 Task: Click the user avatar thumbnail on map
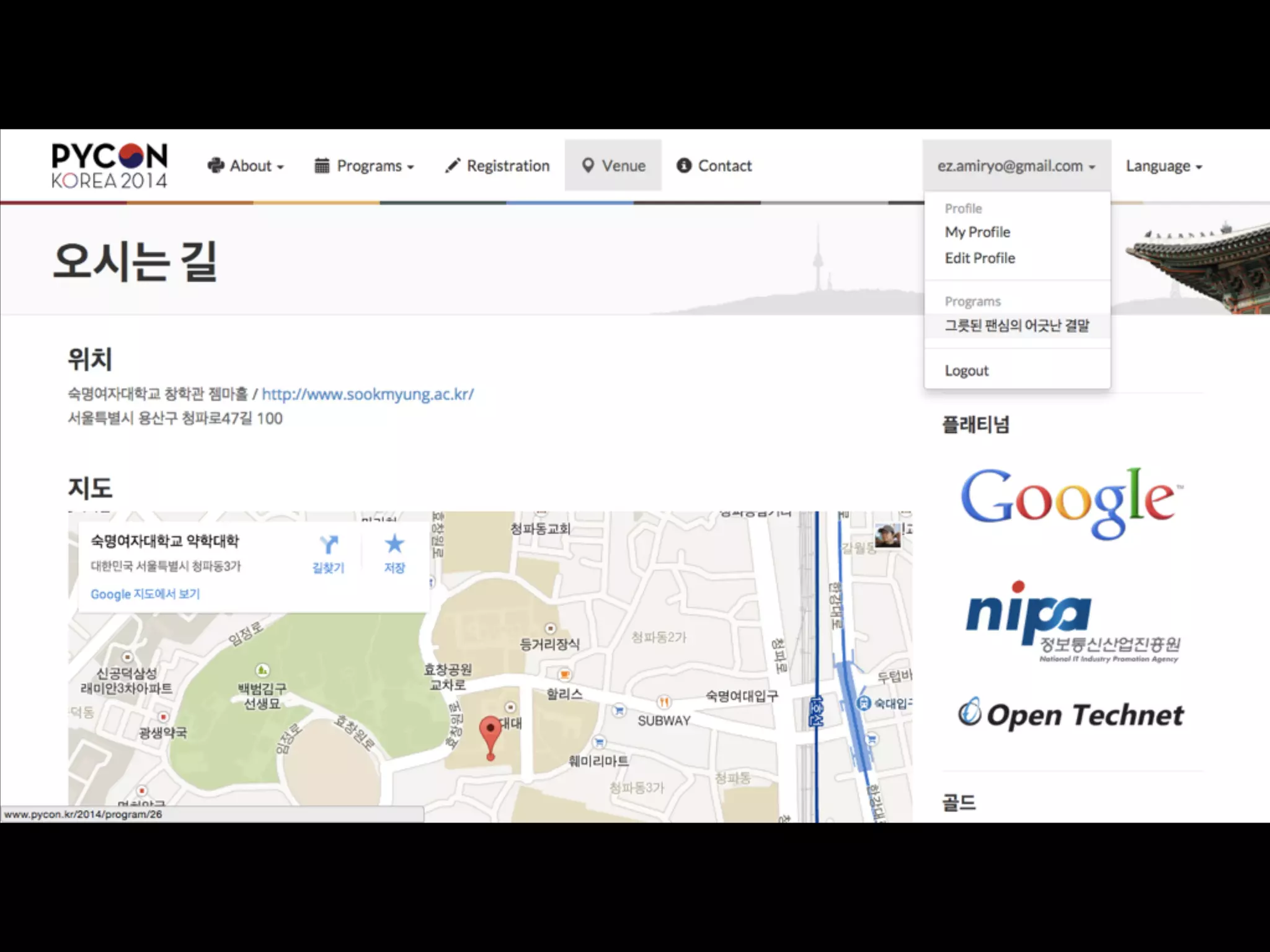(x=887, y=535)
